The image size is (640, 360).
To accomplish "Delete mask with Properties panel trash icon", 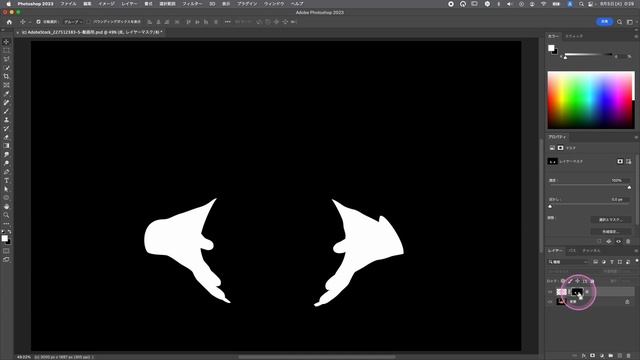I will coord(628,242).
